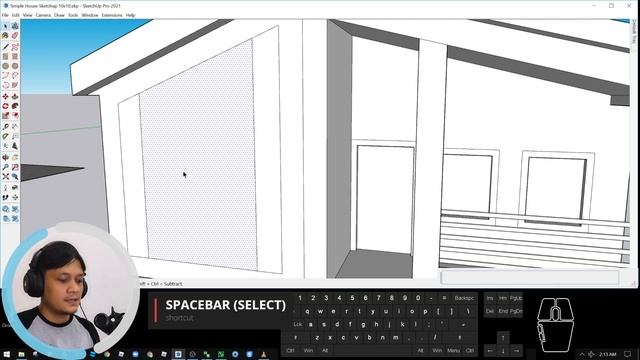Viewport: 640px width, 360px height.
Task: Activate the Circle tool
Action: point(5,66)
